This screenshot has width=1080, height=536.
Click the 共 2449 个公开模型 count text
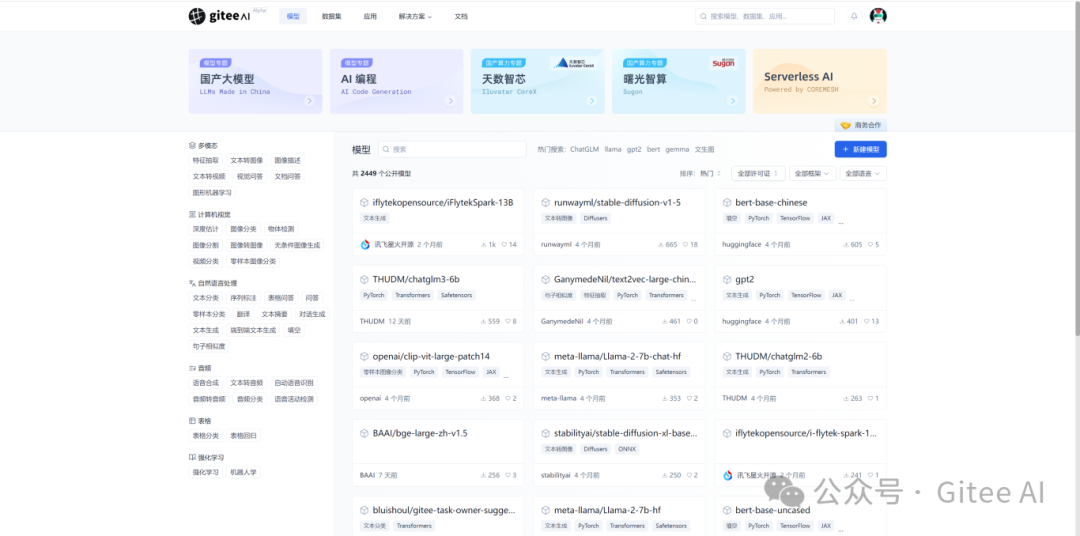[x=381, y=174]
